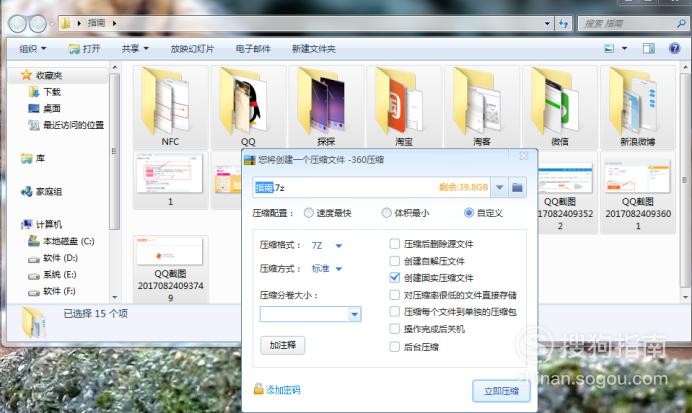Open the 淘宝 folder
Screen dimensions: 692x413
pos(404,107)
